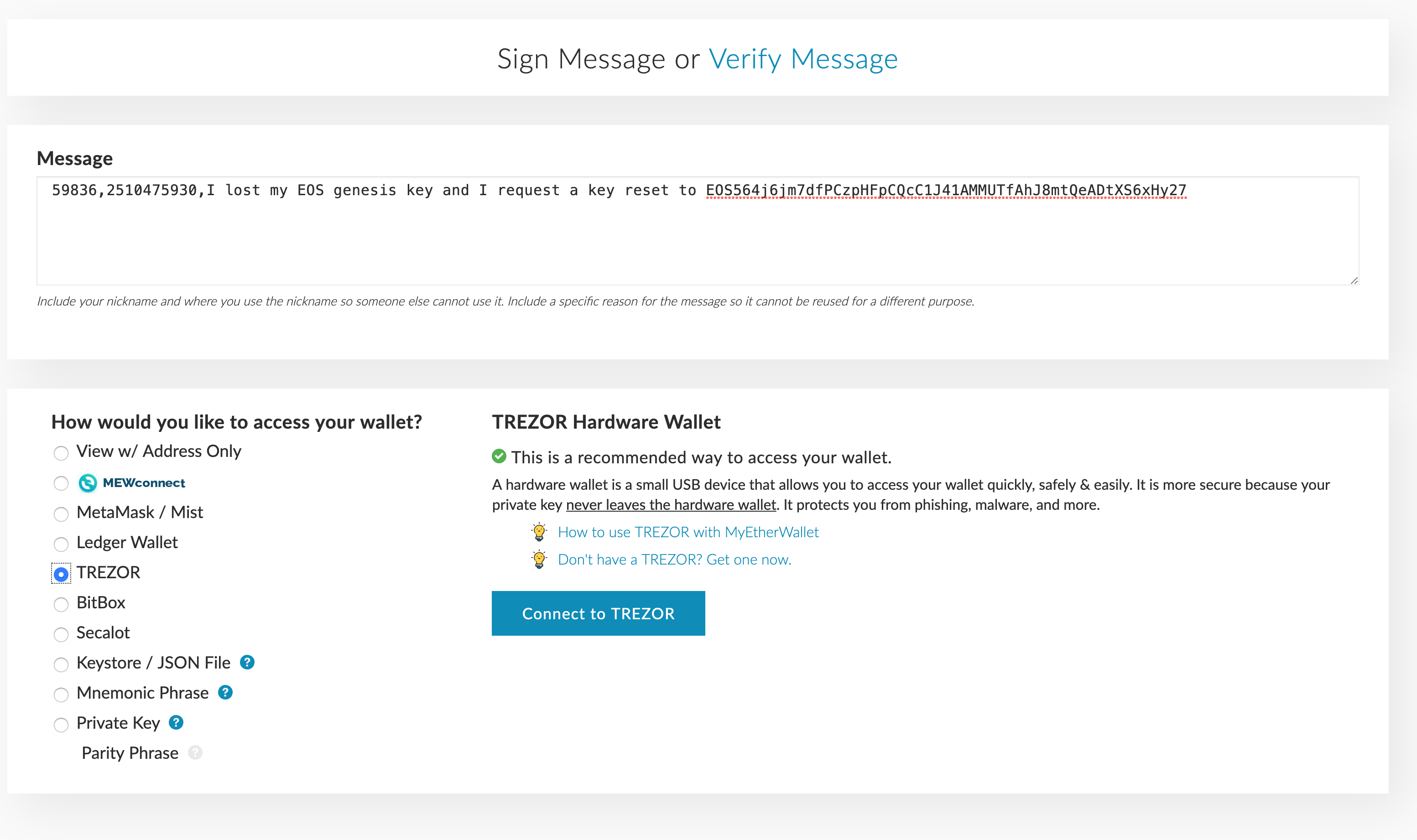Click Connect to TREZOR button

click(598, 613)
